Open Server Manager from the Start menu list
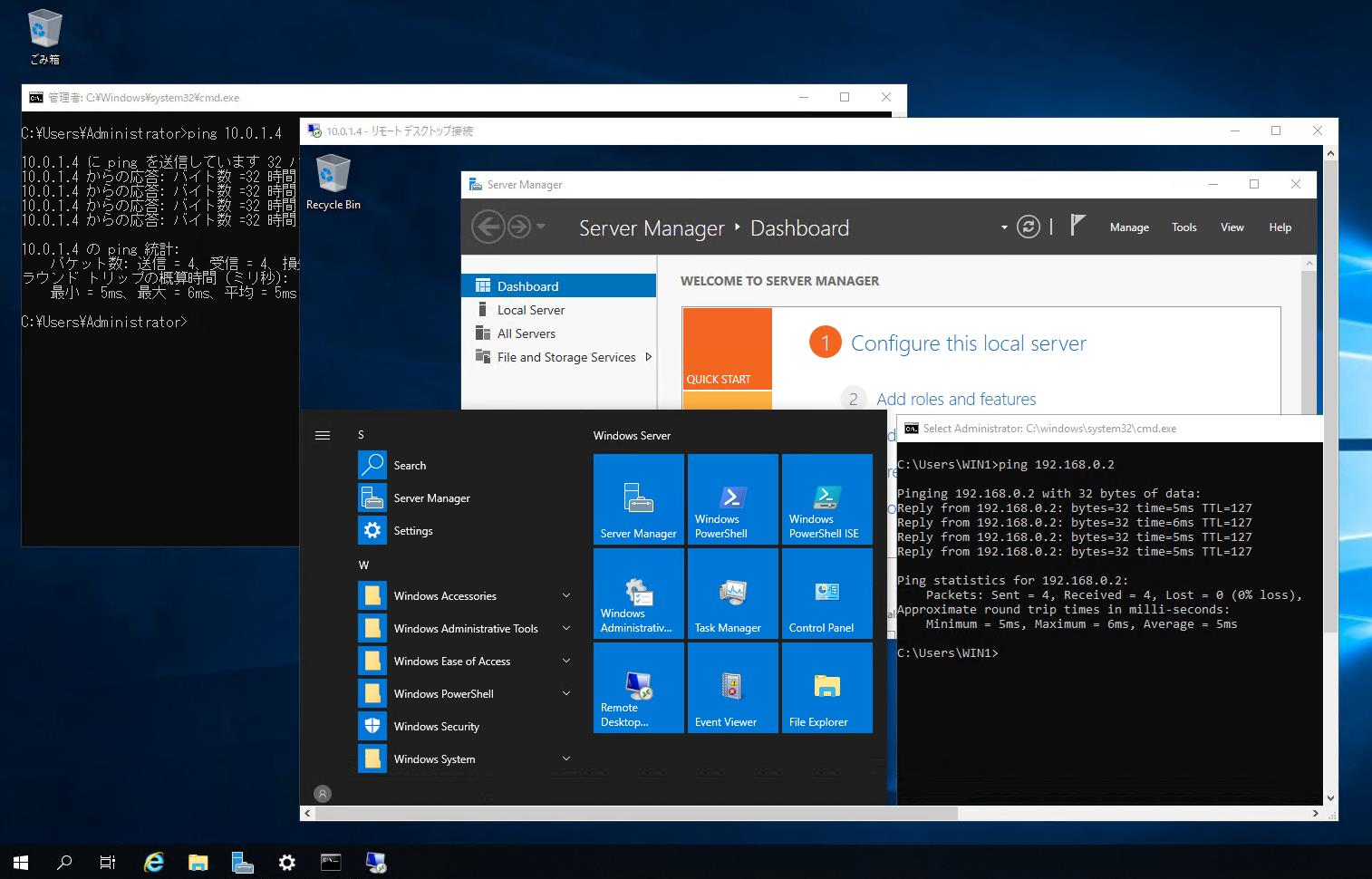The height and width of the screenshot is (879, 1372). click(467, 497)
